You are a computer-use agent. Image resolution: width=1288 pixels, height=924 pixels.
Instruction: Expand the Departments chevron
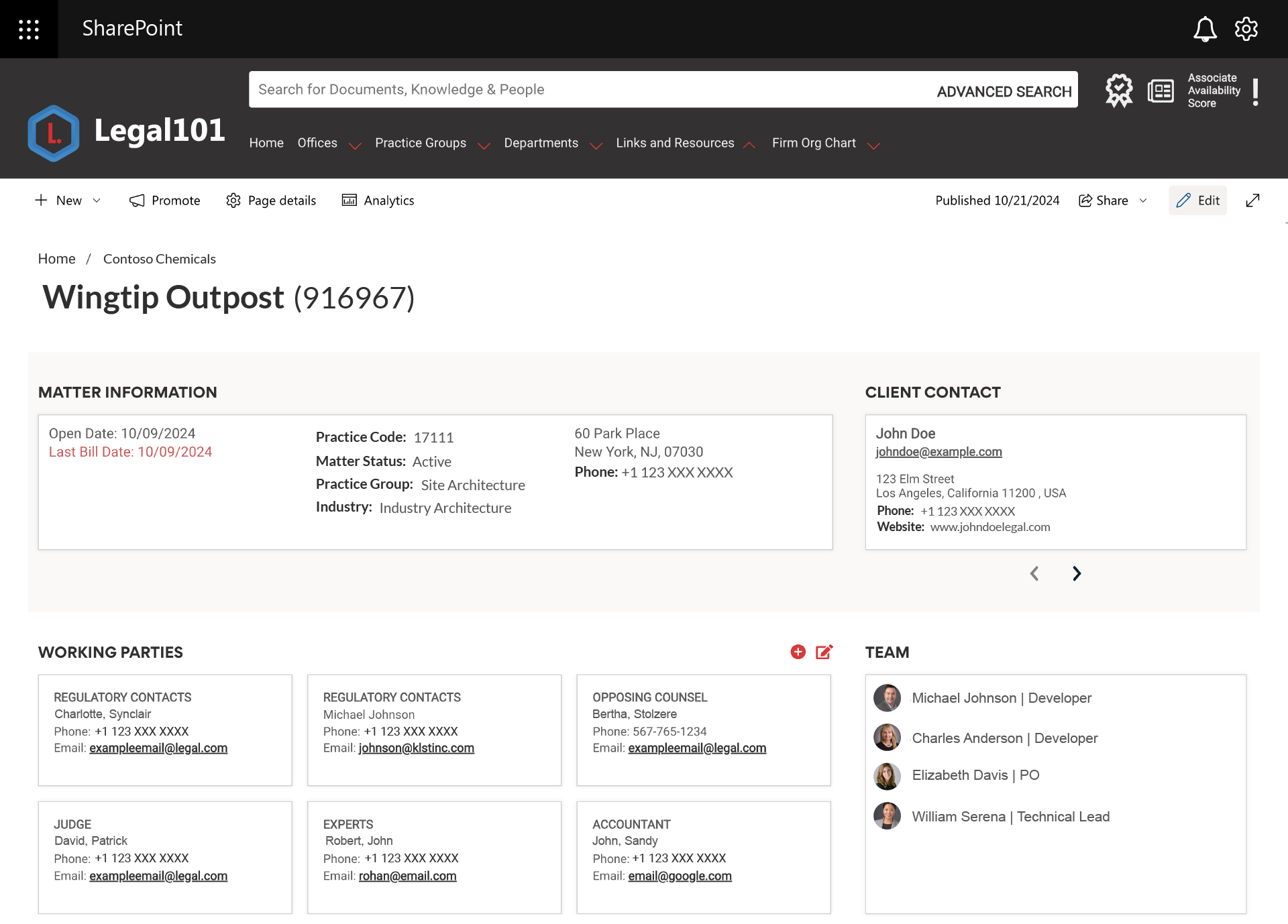tap(596, 146)
